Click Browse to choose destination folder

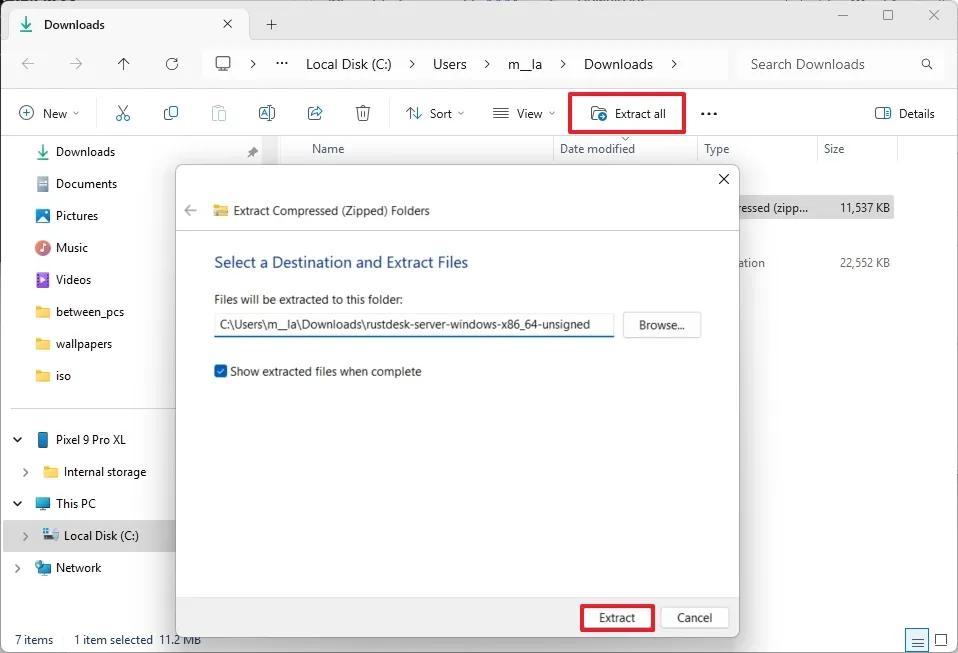[661, 324]
